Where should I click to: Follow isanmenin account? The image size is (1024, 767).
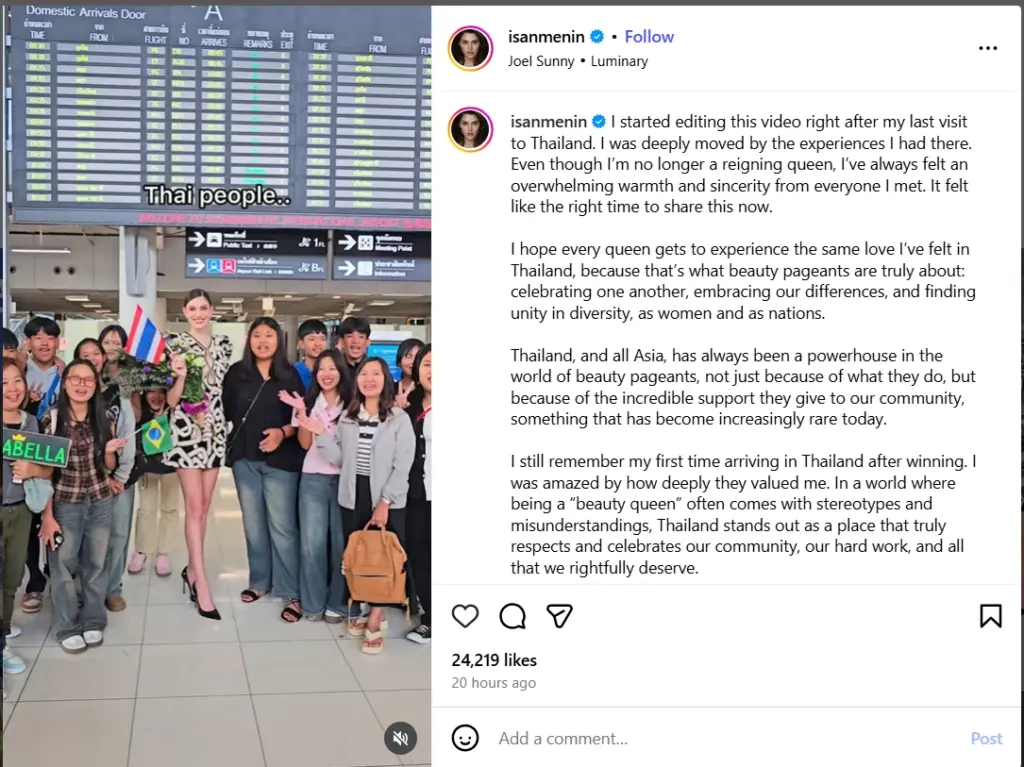pos(648,37)
